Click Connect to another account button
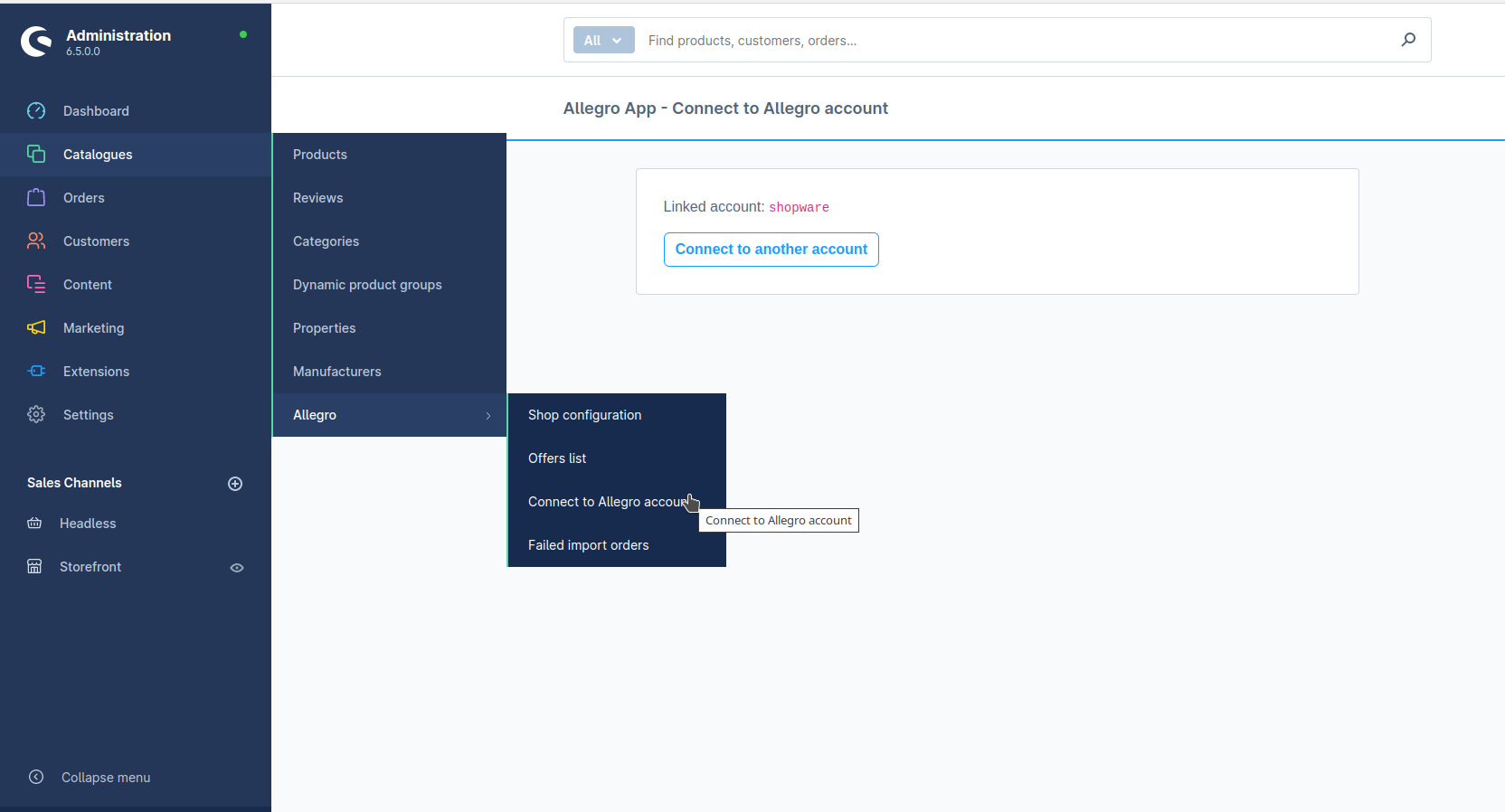Viewport: 1505px width, 812px height. click(x=771, y=250)
